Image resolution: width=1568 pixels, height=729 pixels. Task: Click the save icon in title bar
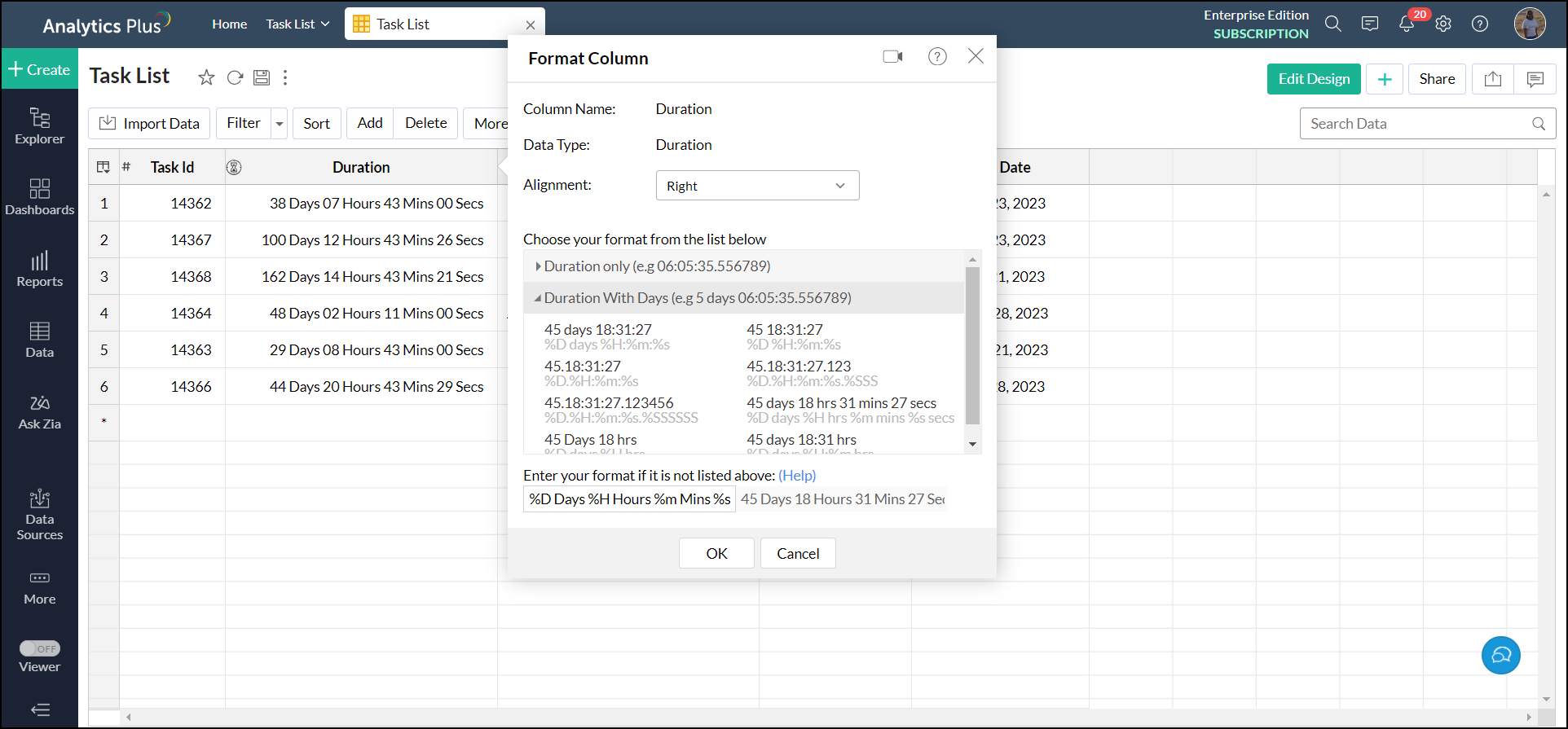pos(262,77)
